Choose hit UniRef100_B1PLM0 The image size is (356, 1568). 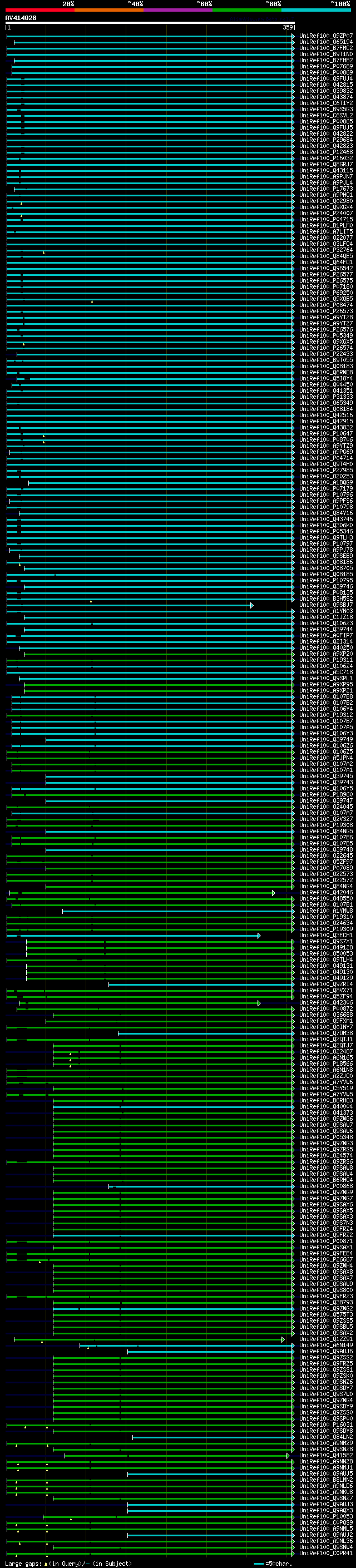tap(325, 225)
